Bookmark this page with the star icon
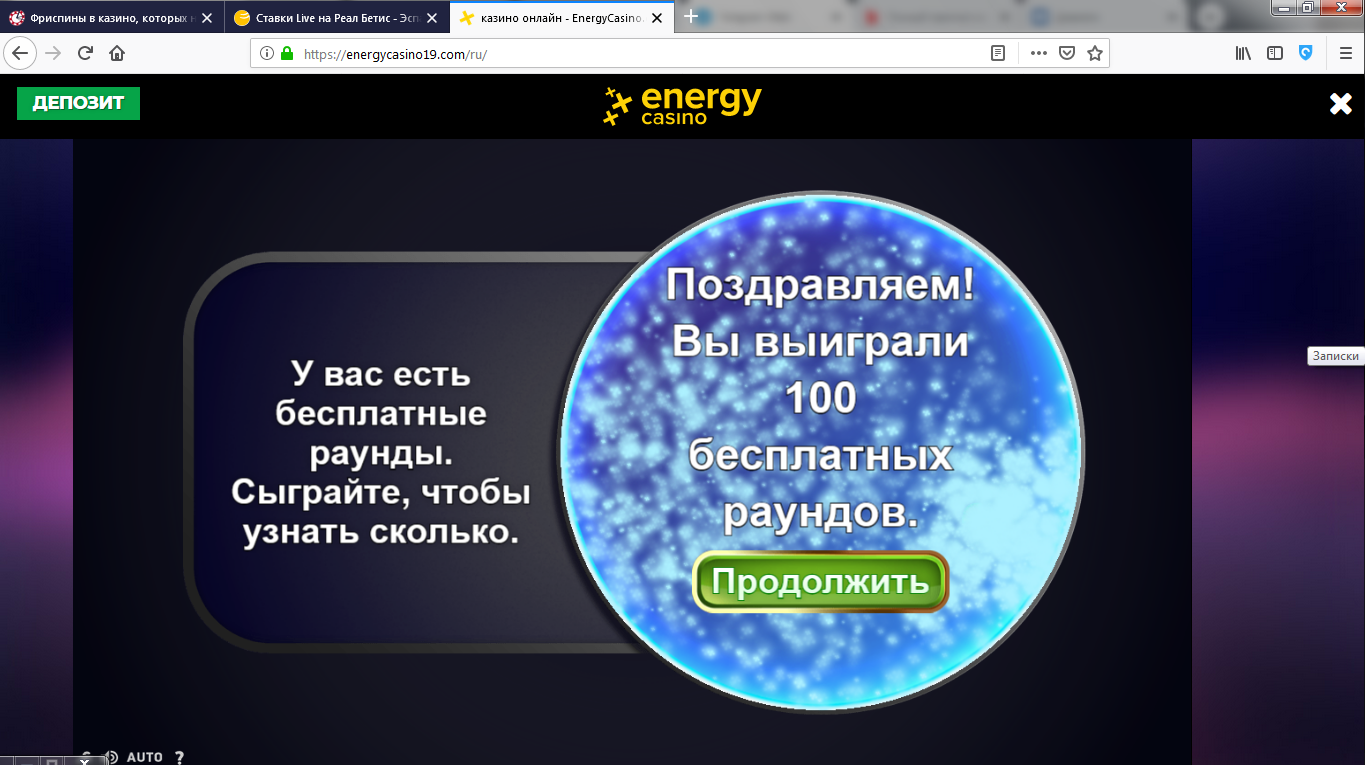 pos(1094,53)
